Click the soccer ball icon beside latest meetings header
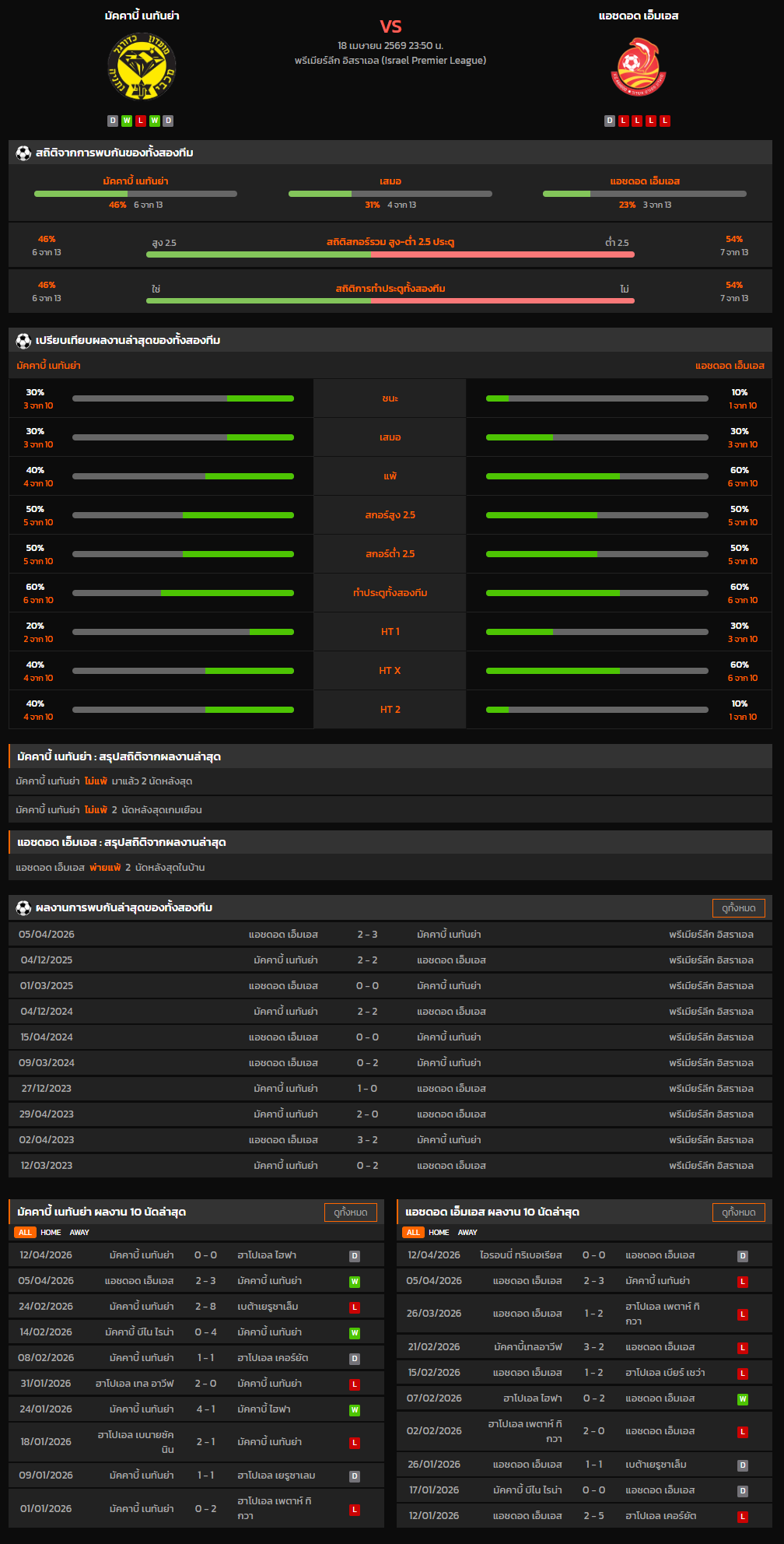 pos(23,908)
